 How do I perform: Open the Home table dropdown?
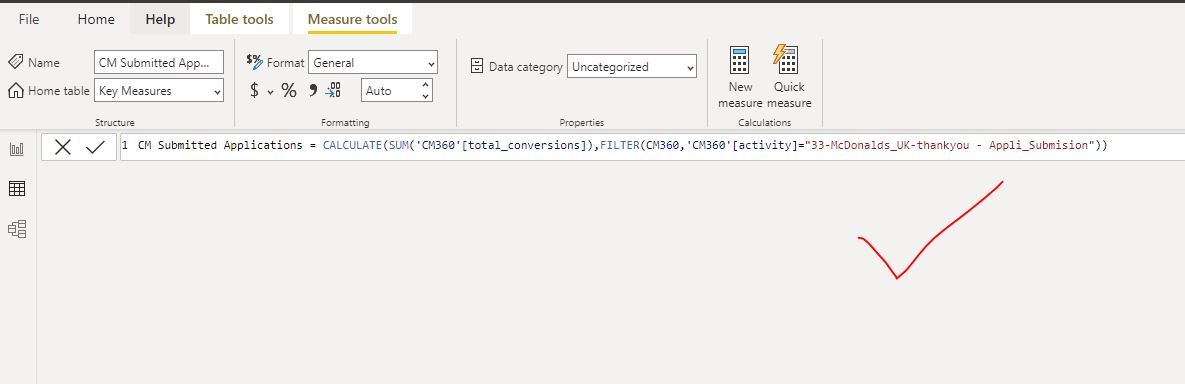pos(159,91)
